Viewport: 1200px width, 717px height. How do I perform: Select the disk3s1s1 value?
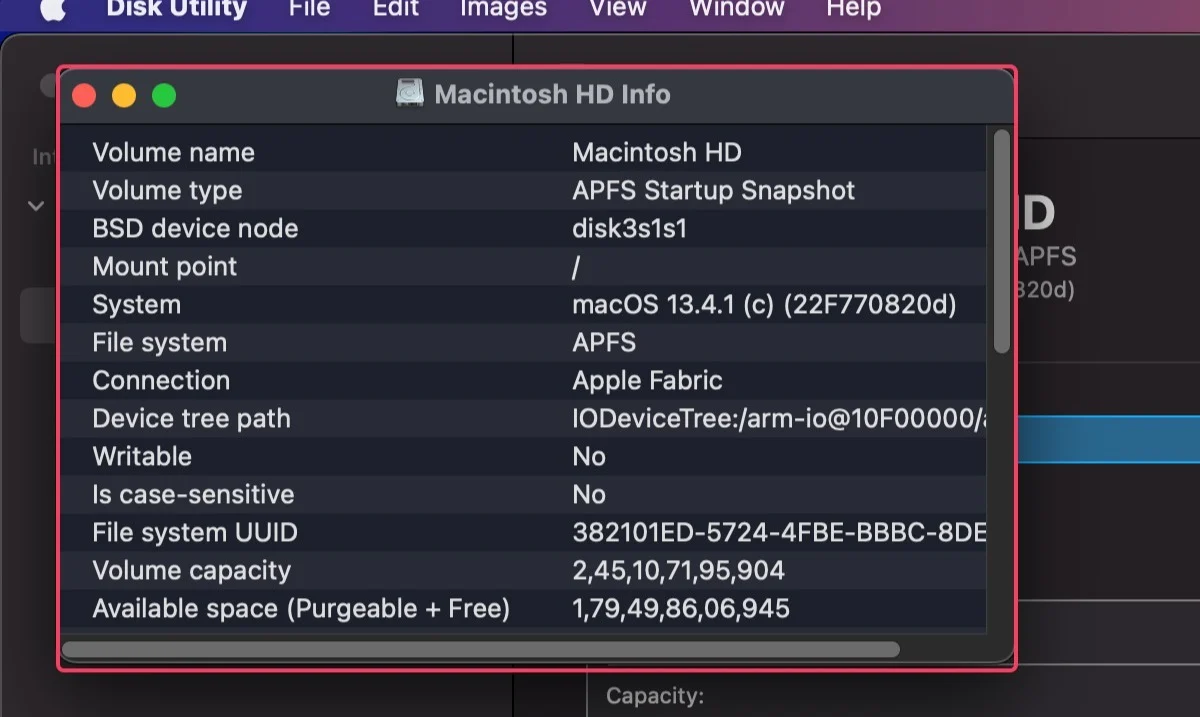coord(630,229)
